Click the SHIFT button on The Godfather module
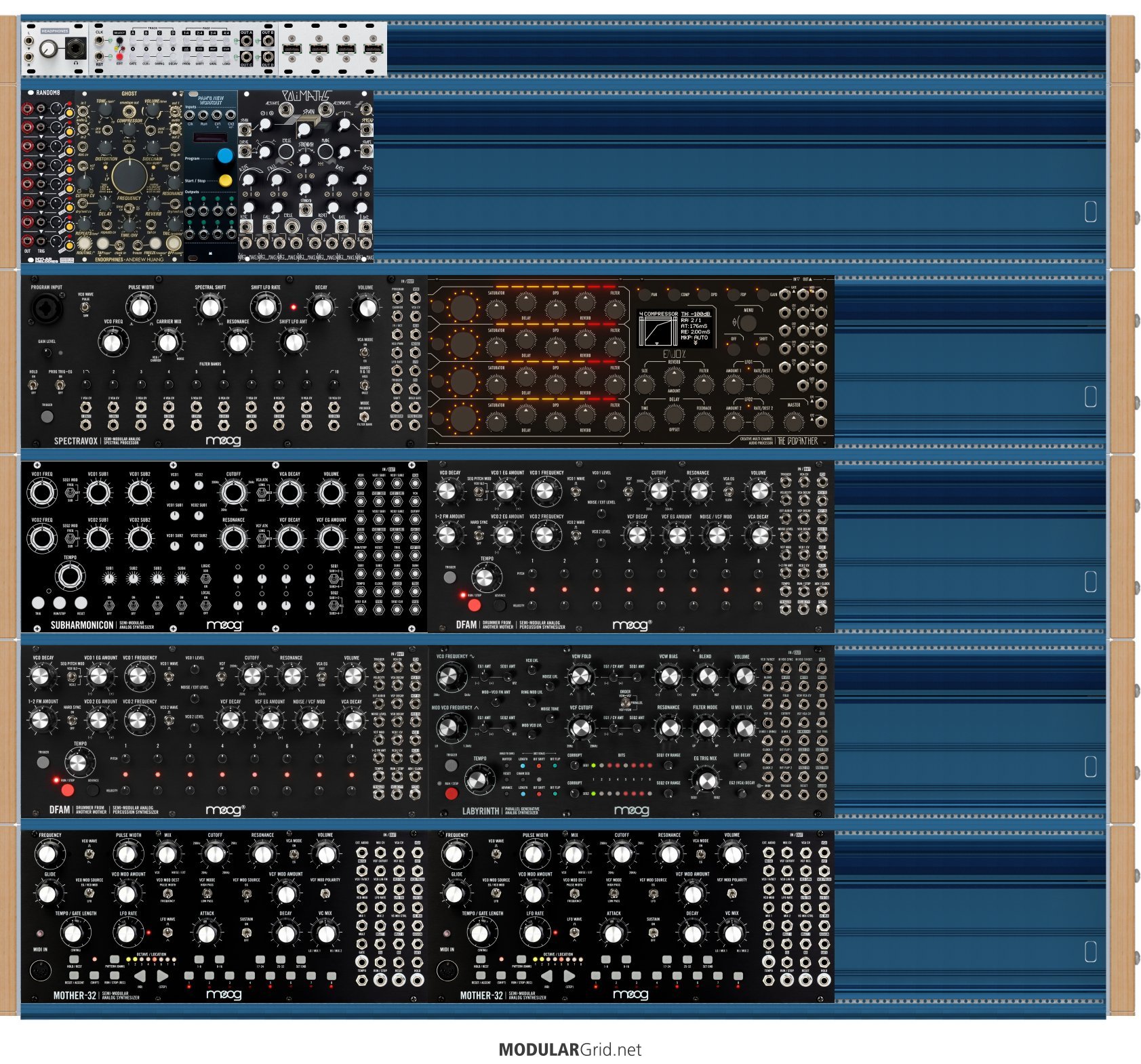Image resolution: width=1141 pixels, height=1064 pixels. click(x=763, y=348)
